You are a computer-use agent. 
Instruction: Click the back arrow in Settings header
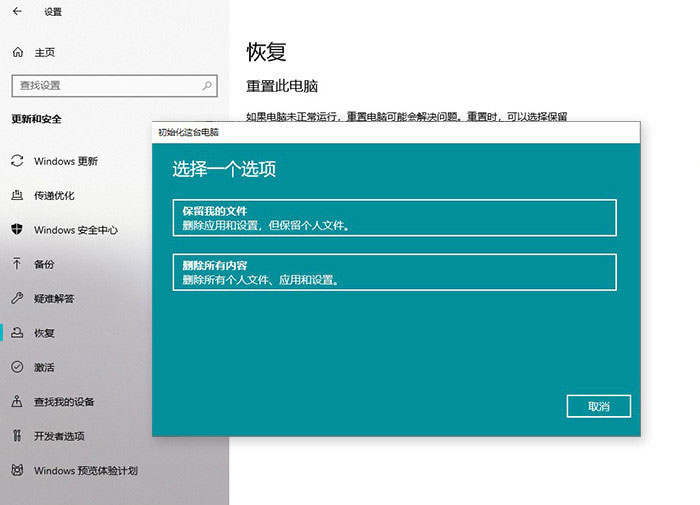tap(17, 12)
